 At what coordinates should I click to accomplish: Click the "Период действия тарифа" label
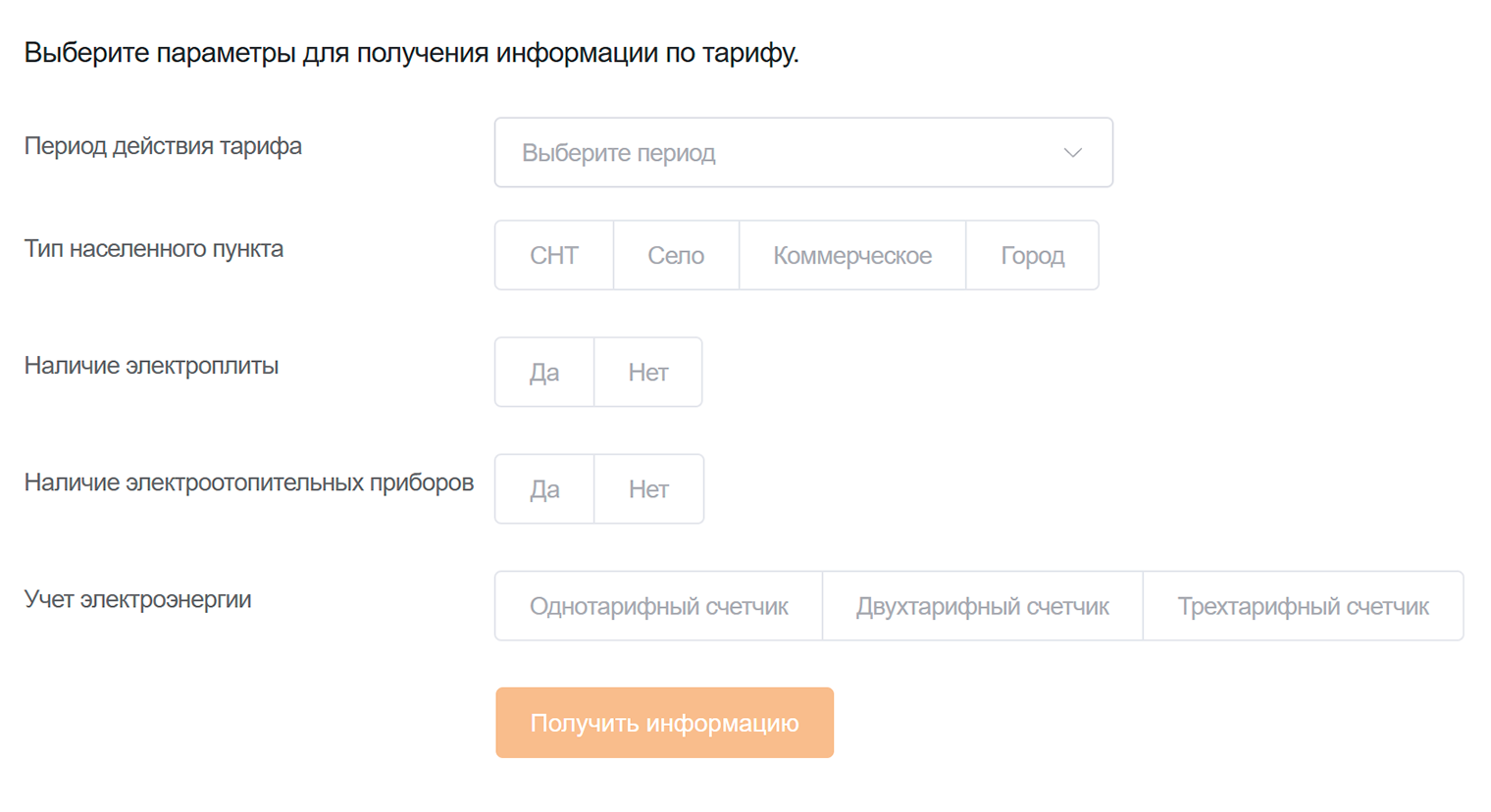pyautogui.click(x=163, y=145)
